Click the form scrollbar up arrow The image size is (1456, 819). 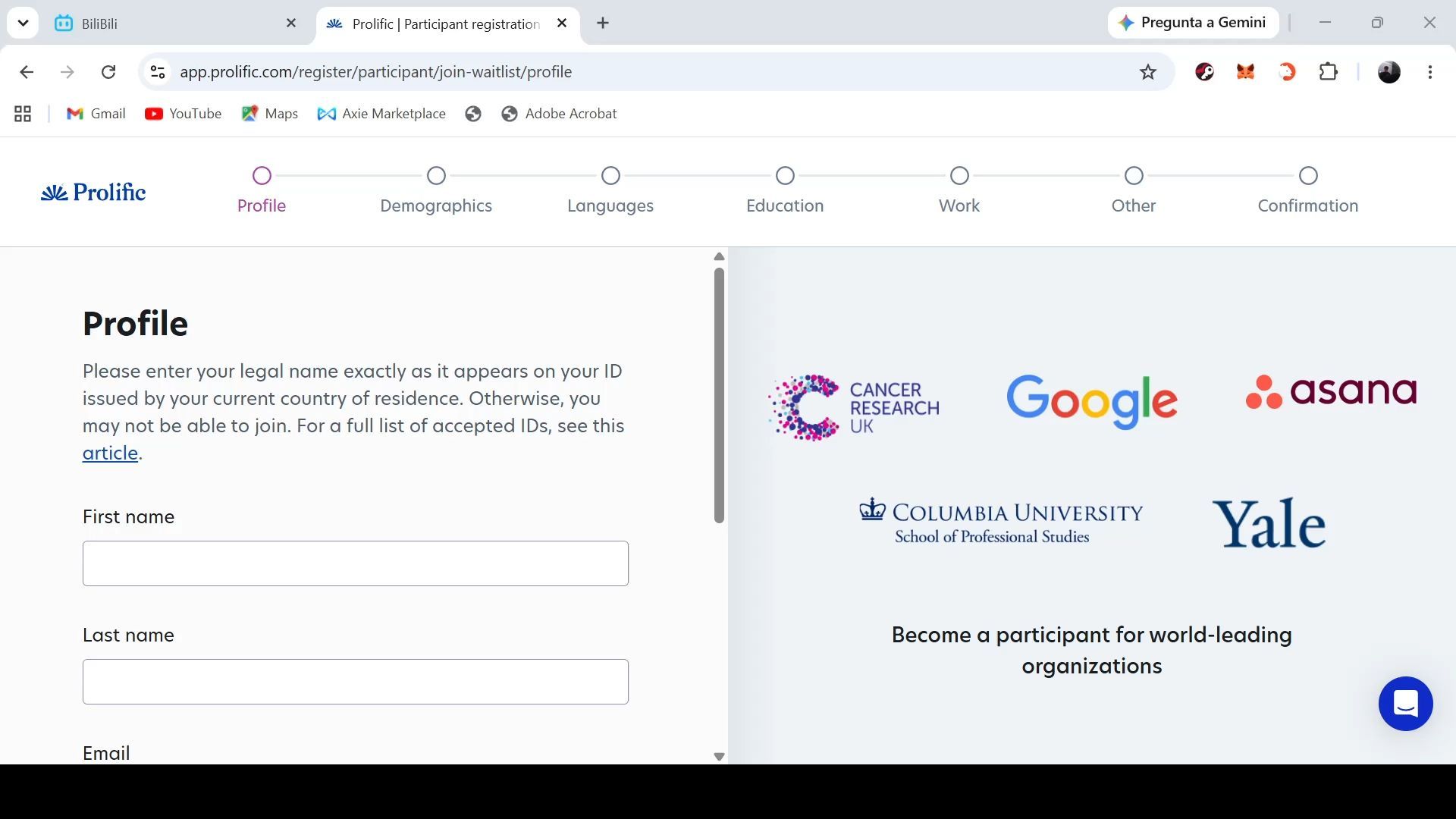719,257
